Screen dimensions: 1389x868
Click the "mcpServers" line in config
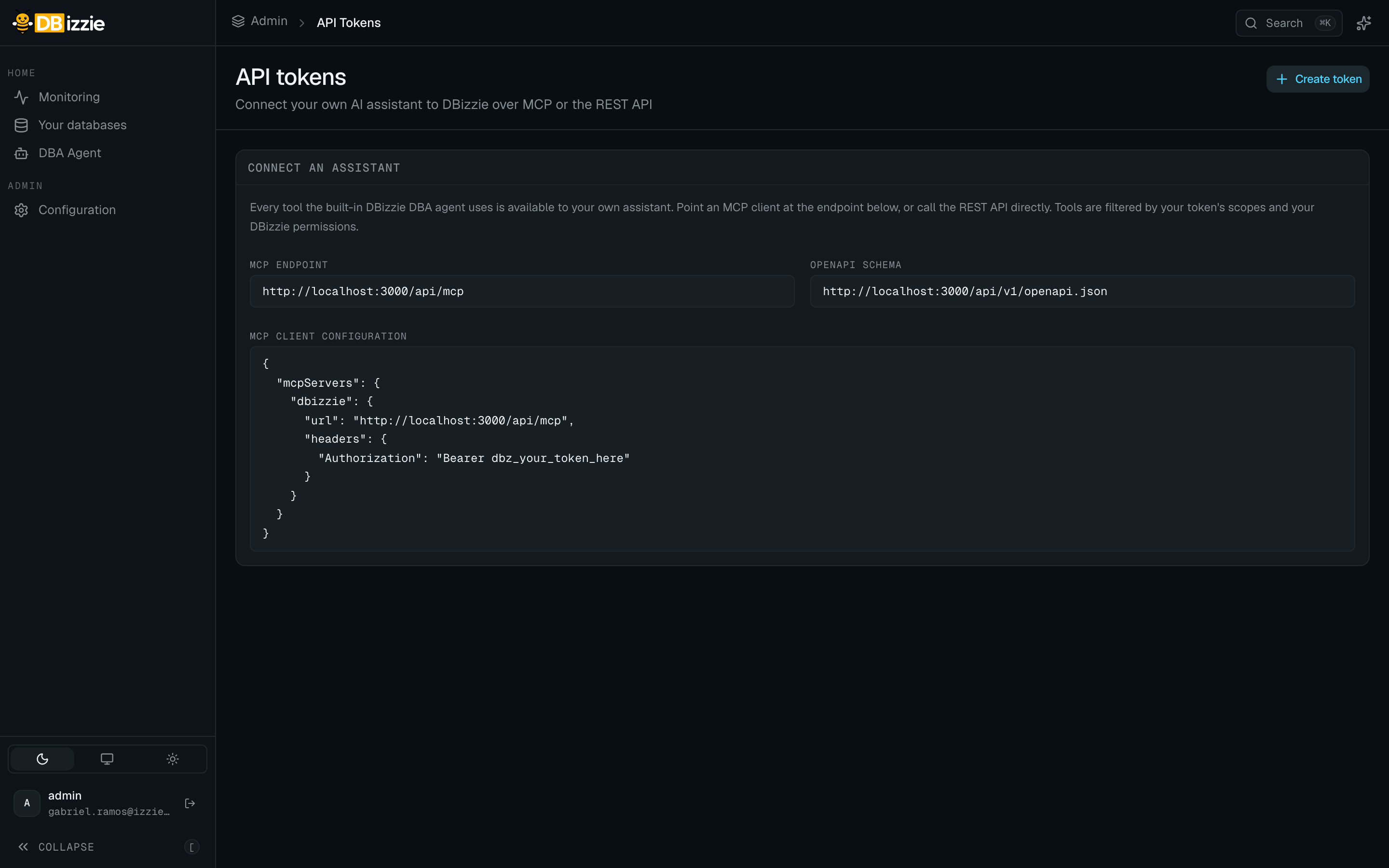pos(328,383)
